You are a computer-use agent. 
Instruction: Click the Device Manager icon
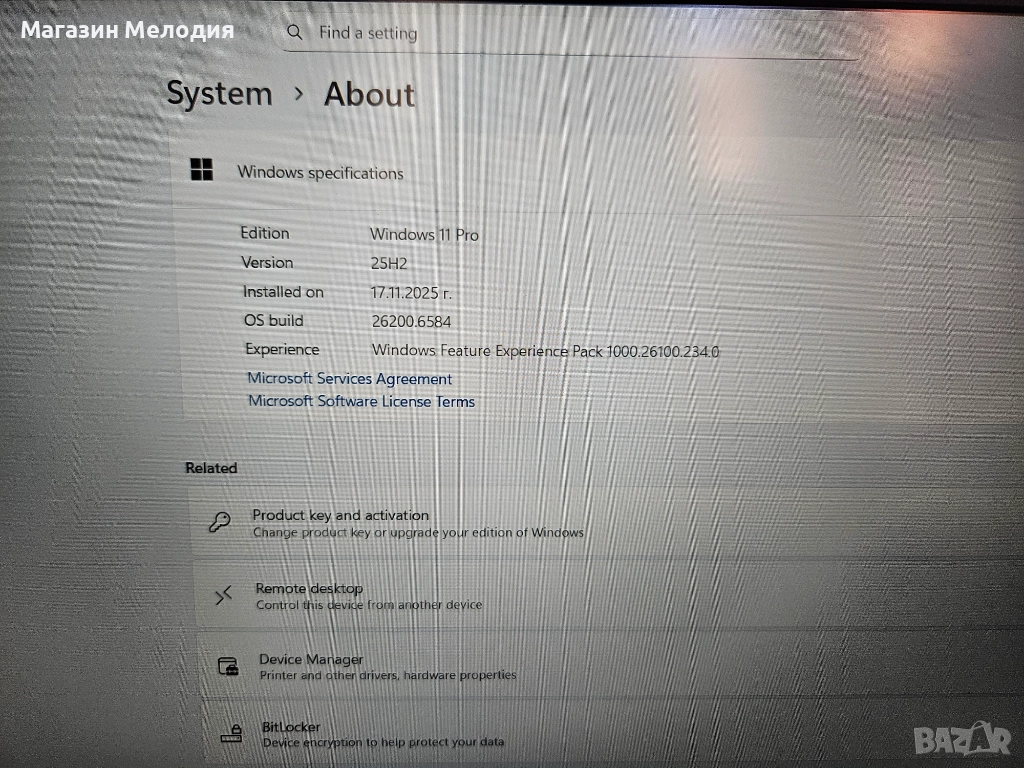coord(228,666)
